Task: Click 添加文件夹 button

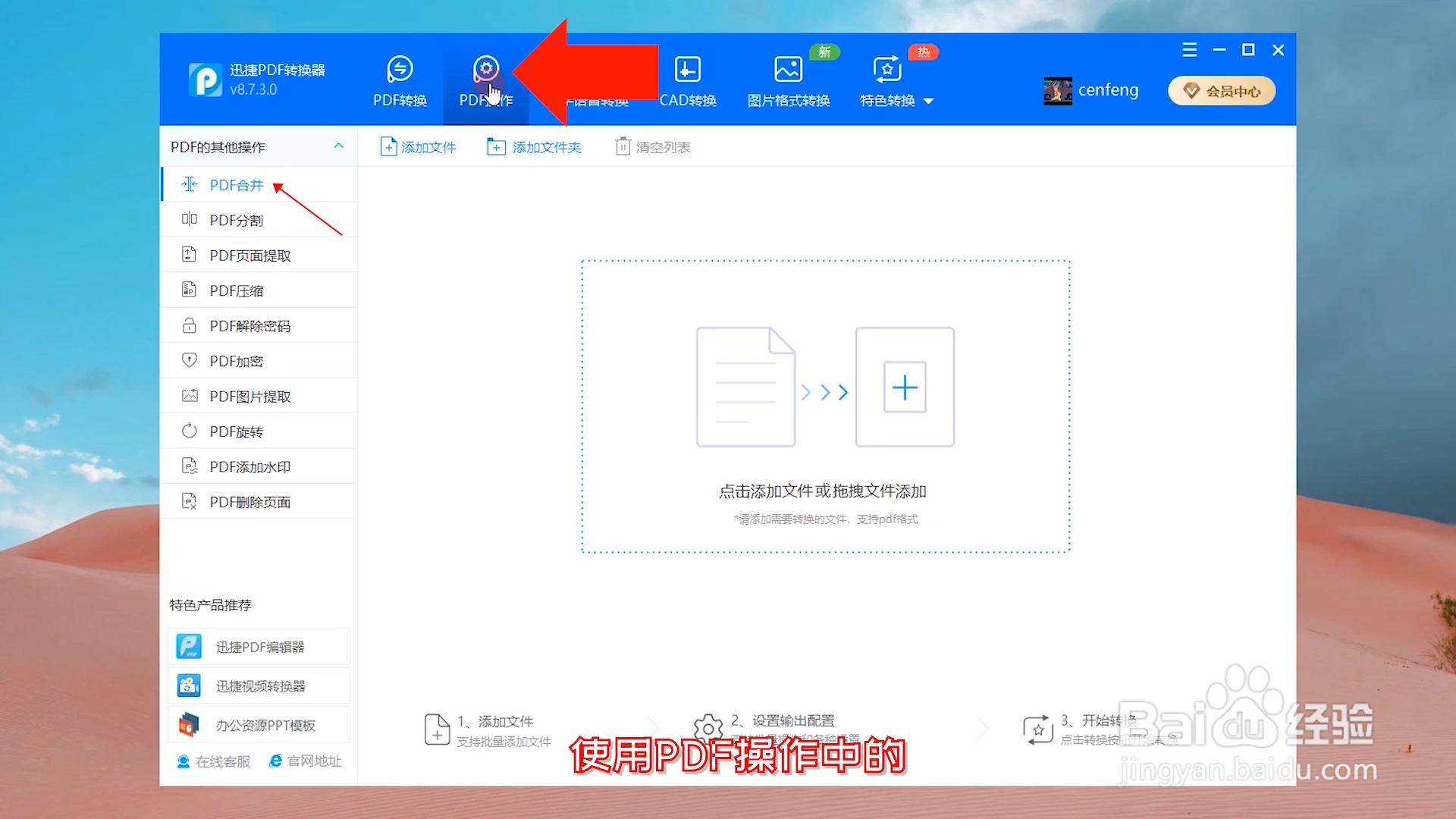Action: [534, 147]
